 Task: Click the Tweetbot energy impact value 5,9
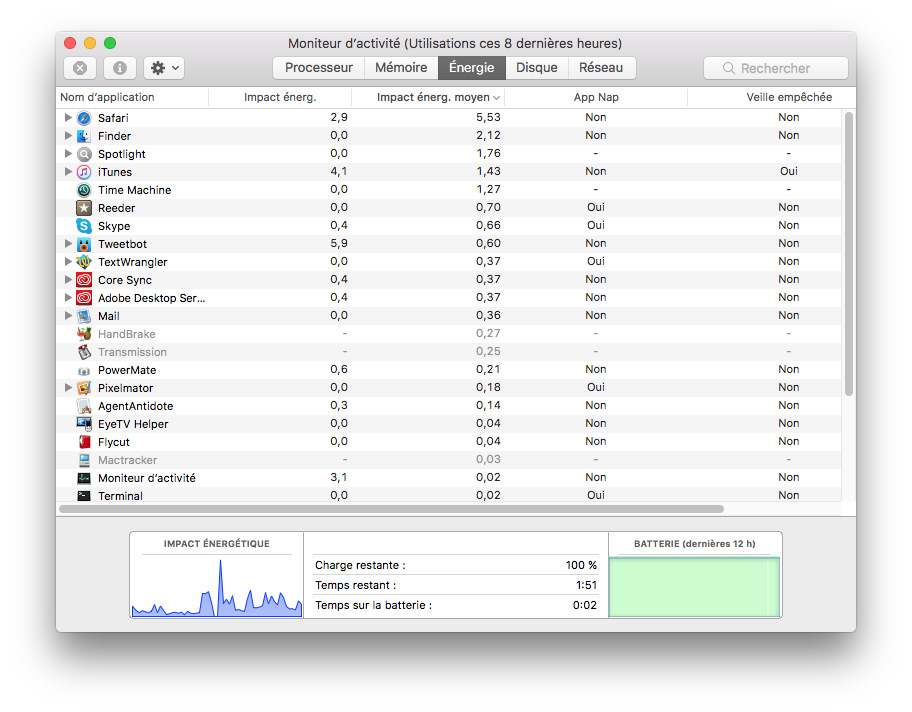pyautogui.click(x=339, y=244)
